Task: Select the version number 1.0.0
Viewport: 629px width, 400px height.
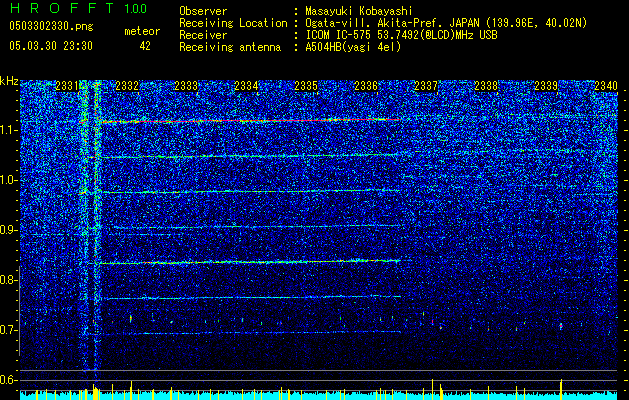Action: tap(135, 8)
